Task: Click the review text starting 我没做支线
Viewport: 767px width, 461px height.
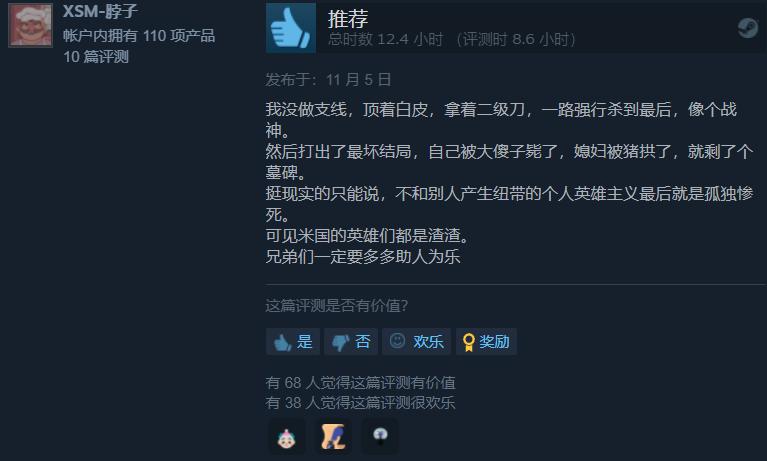Action: pos(509,183)
